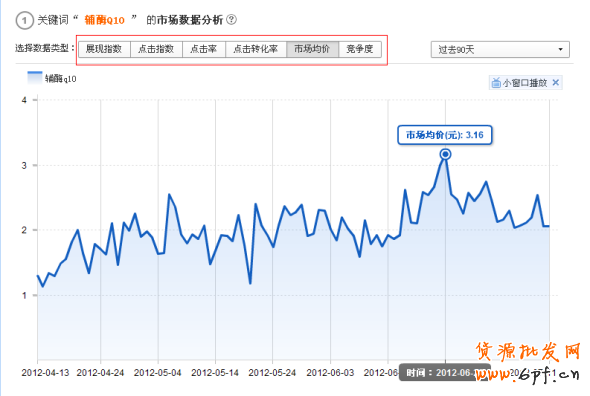Open the 过去90天 time range dropdown
590x396 pixels.
coord(500,50)
